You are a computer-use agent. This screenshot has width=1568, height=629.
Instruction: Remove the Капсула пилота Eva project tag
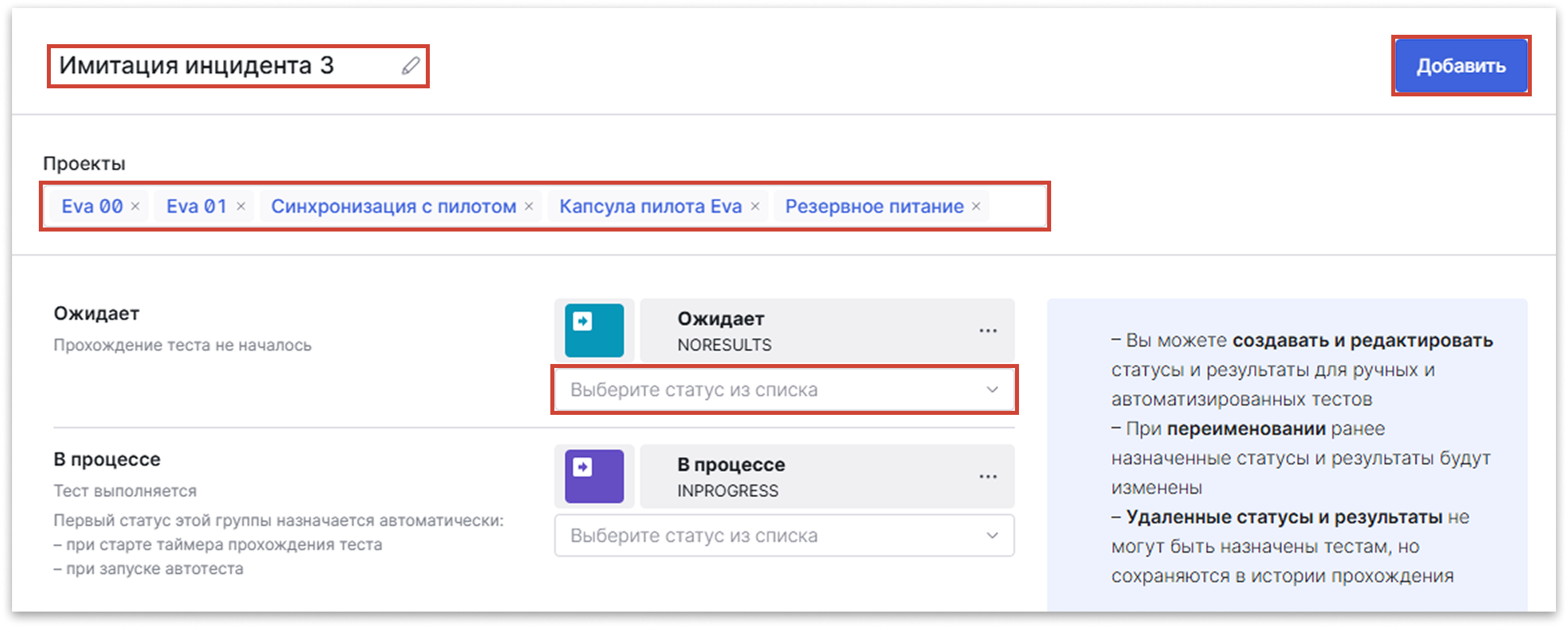coord(754,206)
